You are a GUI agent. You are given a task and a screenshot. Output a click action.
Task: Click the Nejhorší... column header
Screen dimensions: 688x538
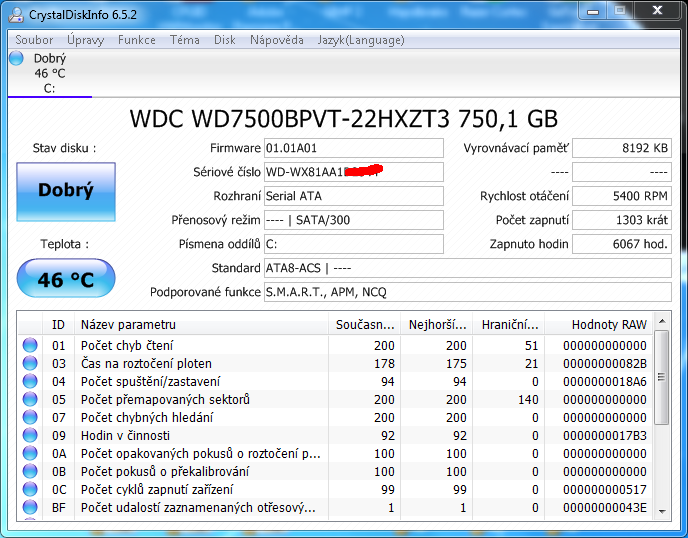pos(437,324)
